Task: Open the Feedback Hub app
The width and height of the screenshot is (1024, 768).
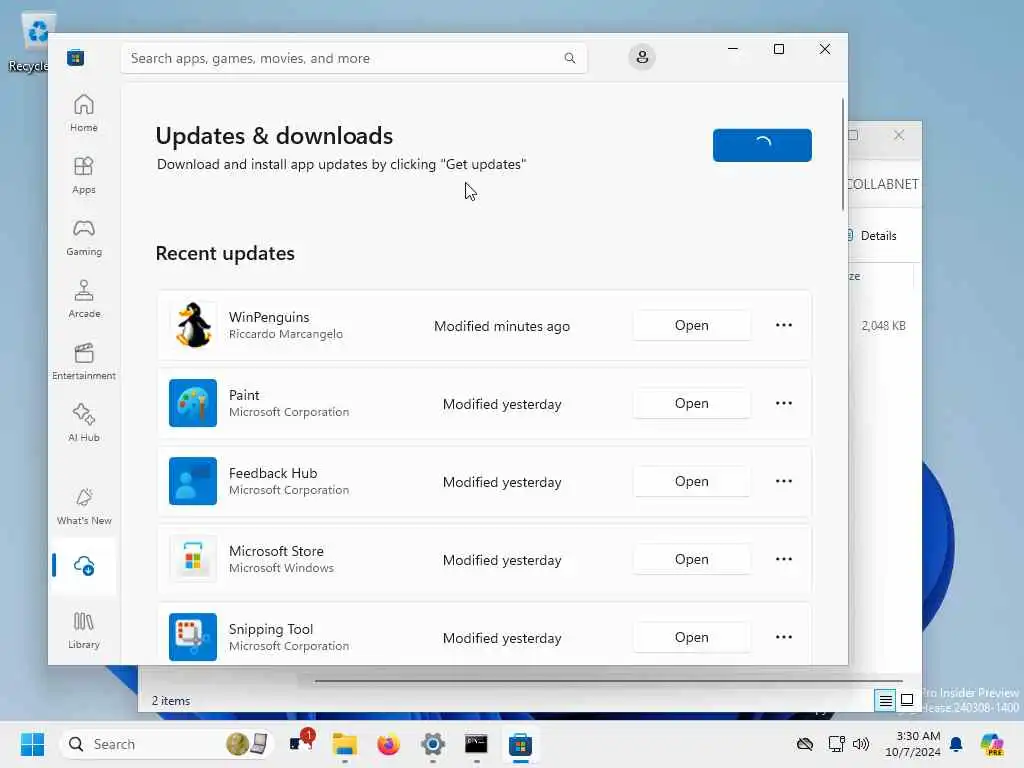Action: click(x=692, y=481)
